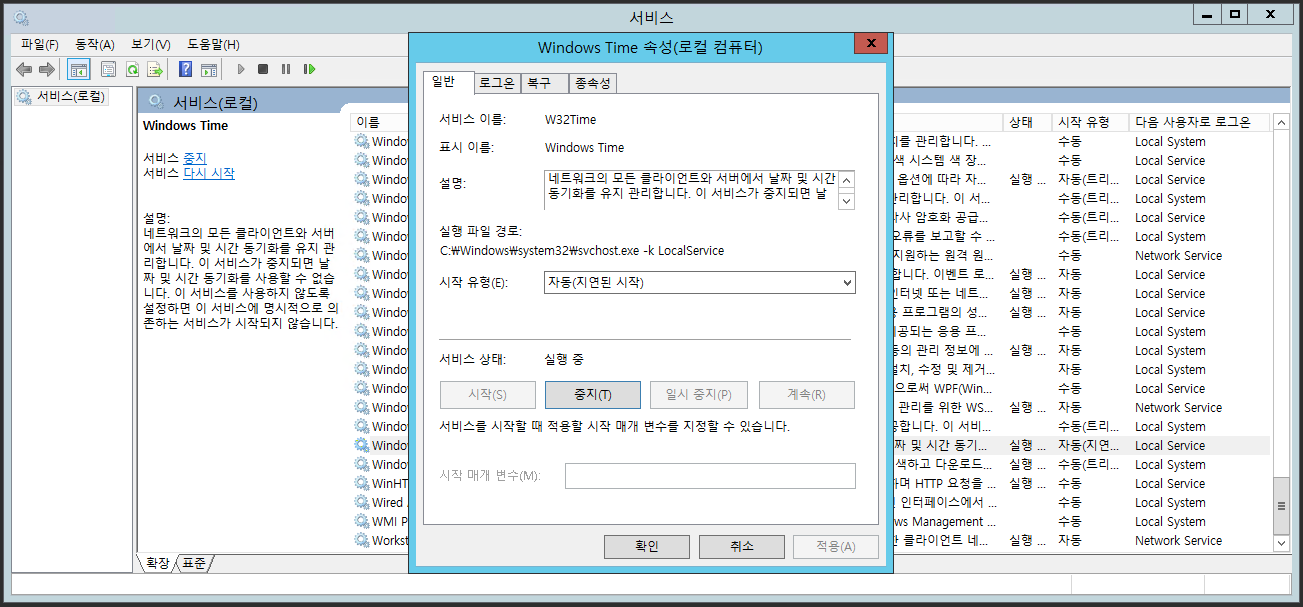Click description box scroll-down arrow
The image size is (1303, 607).
click(847, 200)
